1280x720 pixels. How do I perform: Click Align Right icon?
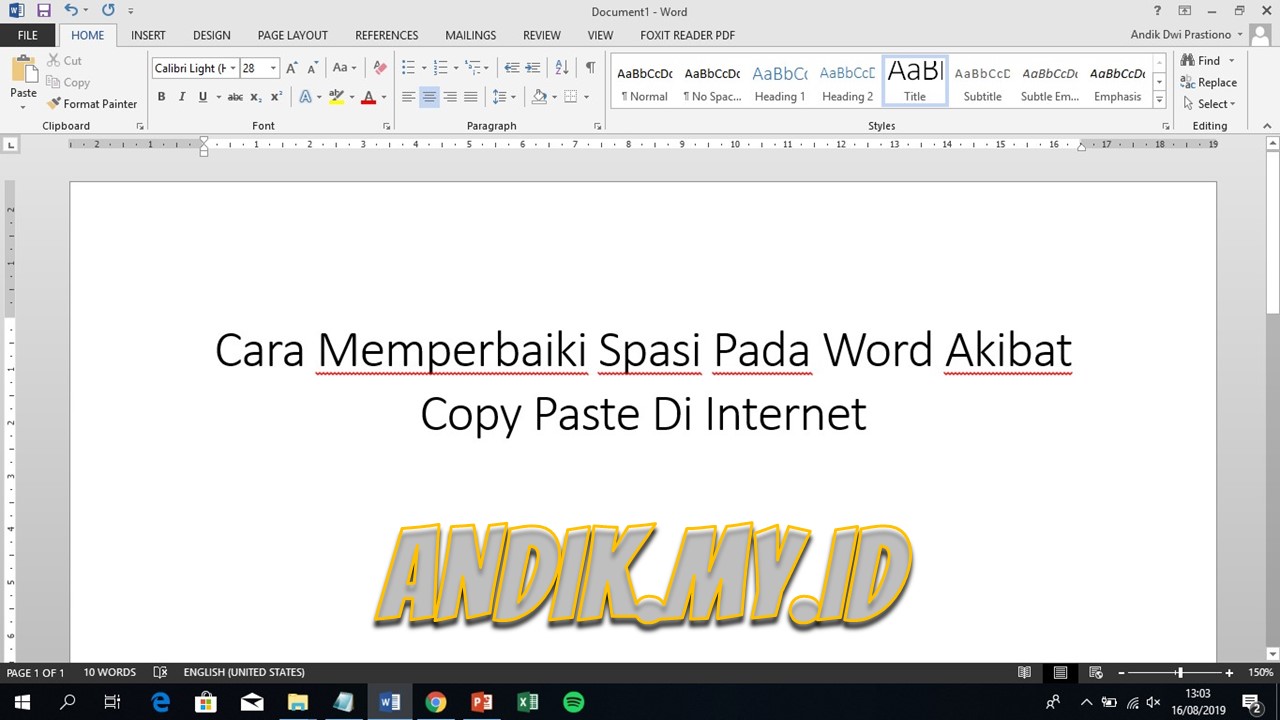pos(450,97)
